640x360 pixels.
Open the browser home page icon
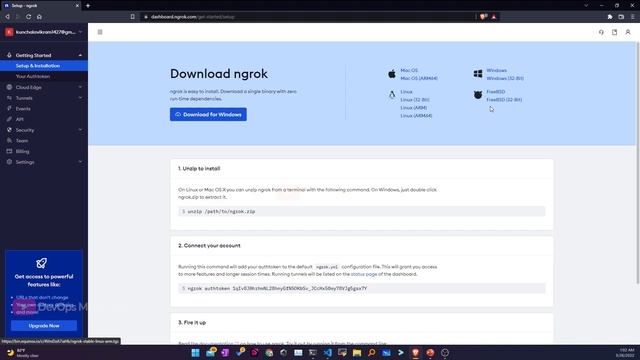(39, 17)
